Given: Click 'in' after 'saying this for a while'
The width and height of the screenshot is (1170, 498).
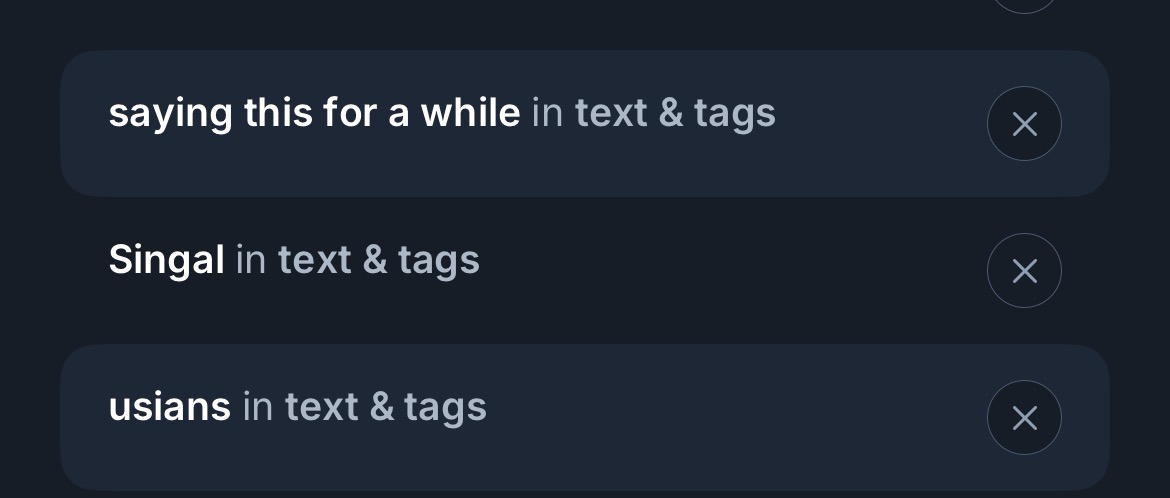Looking at the screenshot, I should coord(547,114).
